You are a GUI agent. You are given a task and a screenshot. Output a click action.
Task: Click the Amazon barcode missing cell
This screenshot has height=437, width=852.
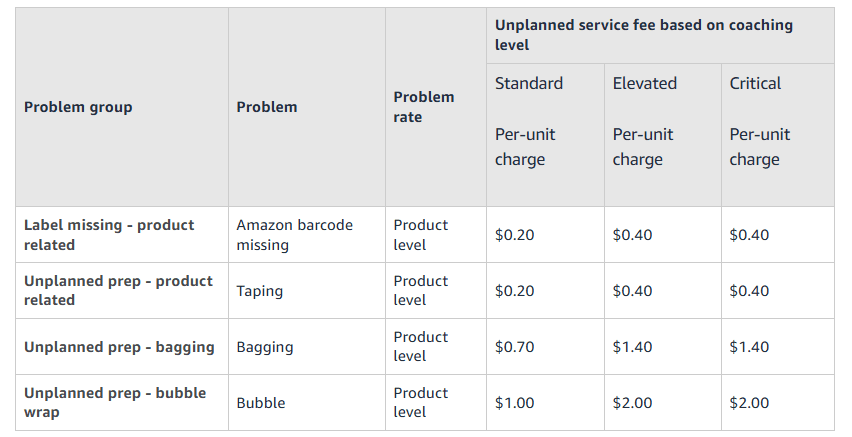295,235
